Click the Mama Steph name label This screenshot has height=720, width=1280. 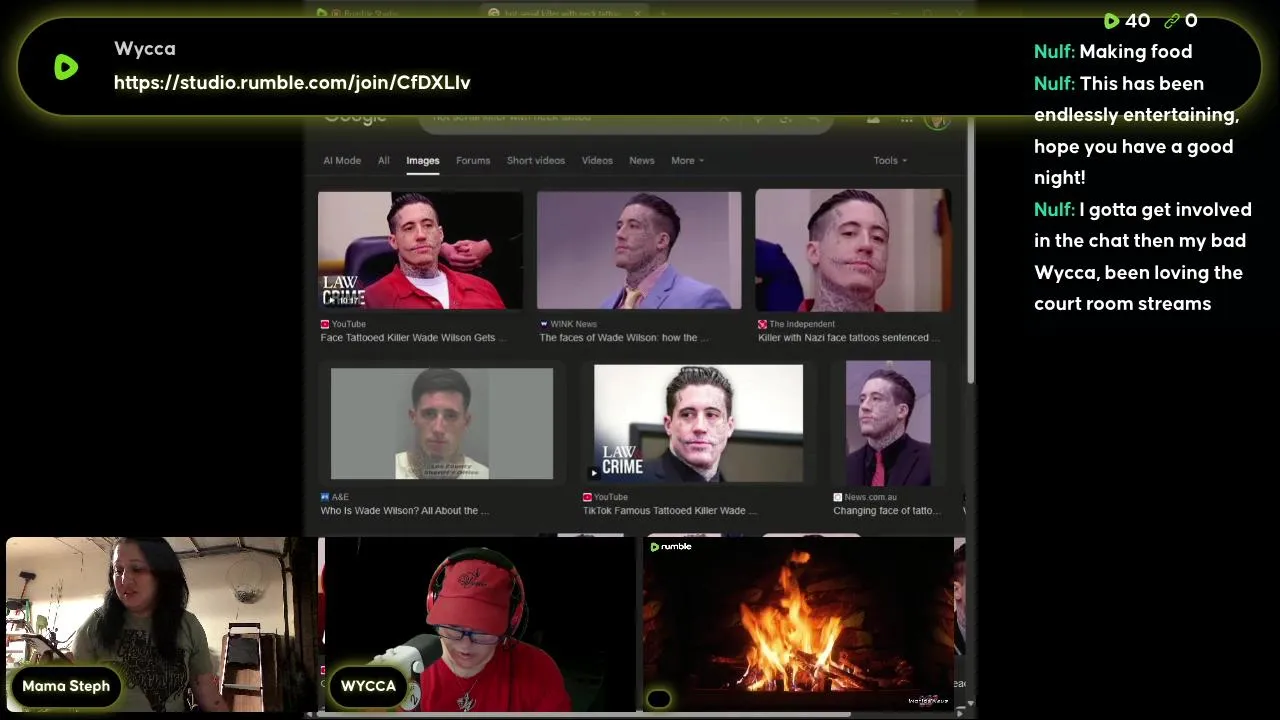point(66,686)
